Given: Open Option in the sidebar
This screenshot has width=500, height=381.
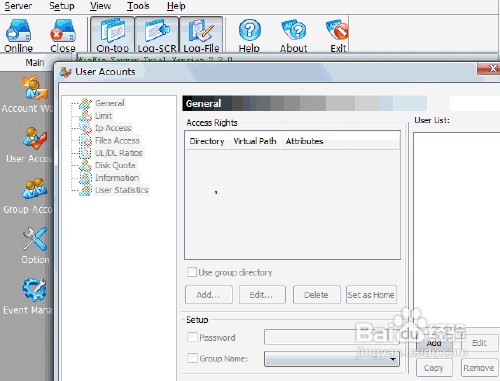Looking at the screenshot, I should coord(35,245).
